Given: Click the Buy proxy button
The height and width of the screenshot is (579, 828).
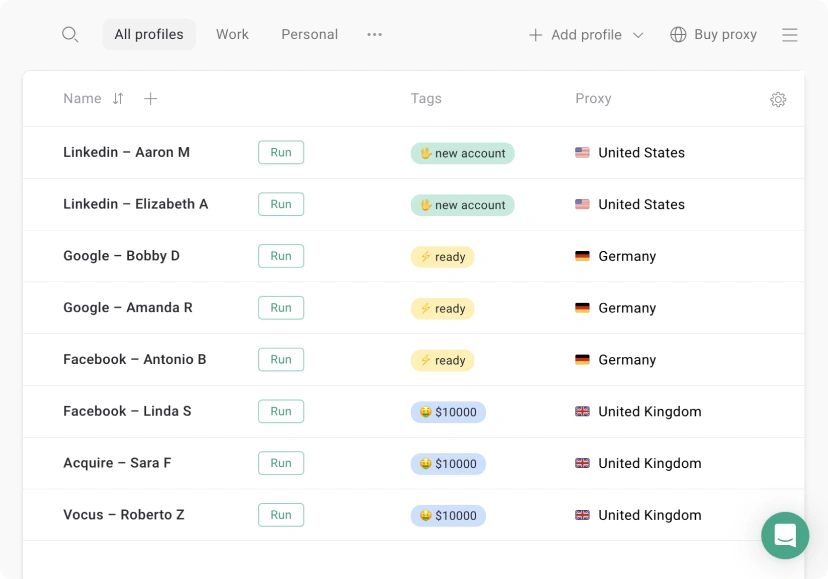Looking at the screenshot, I should point(713,35).
